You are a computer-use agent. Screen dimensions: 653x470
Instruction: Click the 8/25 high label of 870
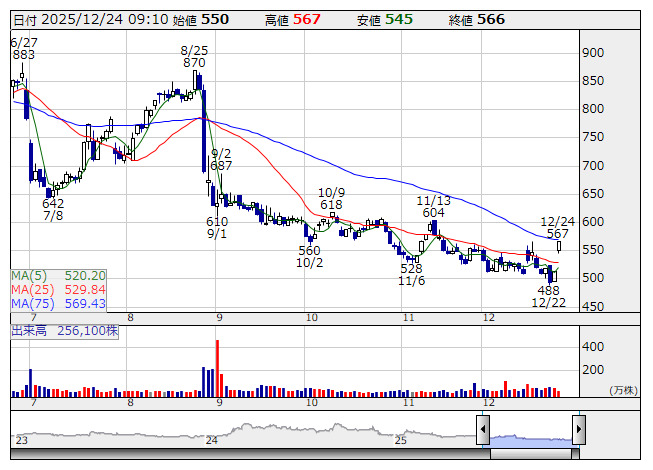click(194, 62)
